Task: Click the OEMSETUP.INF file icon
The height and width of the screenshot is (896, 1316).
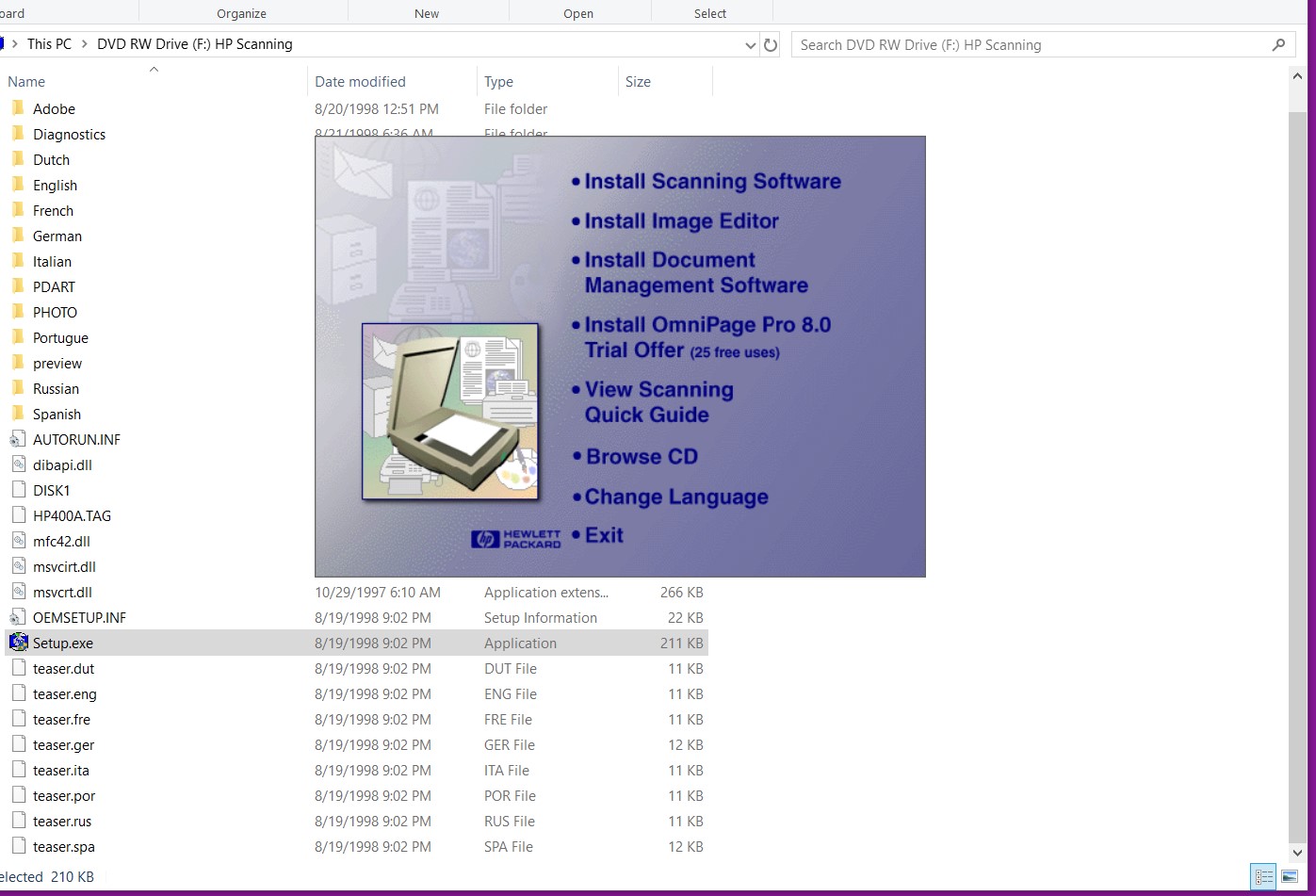Action: [x=18, y=617]
